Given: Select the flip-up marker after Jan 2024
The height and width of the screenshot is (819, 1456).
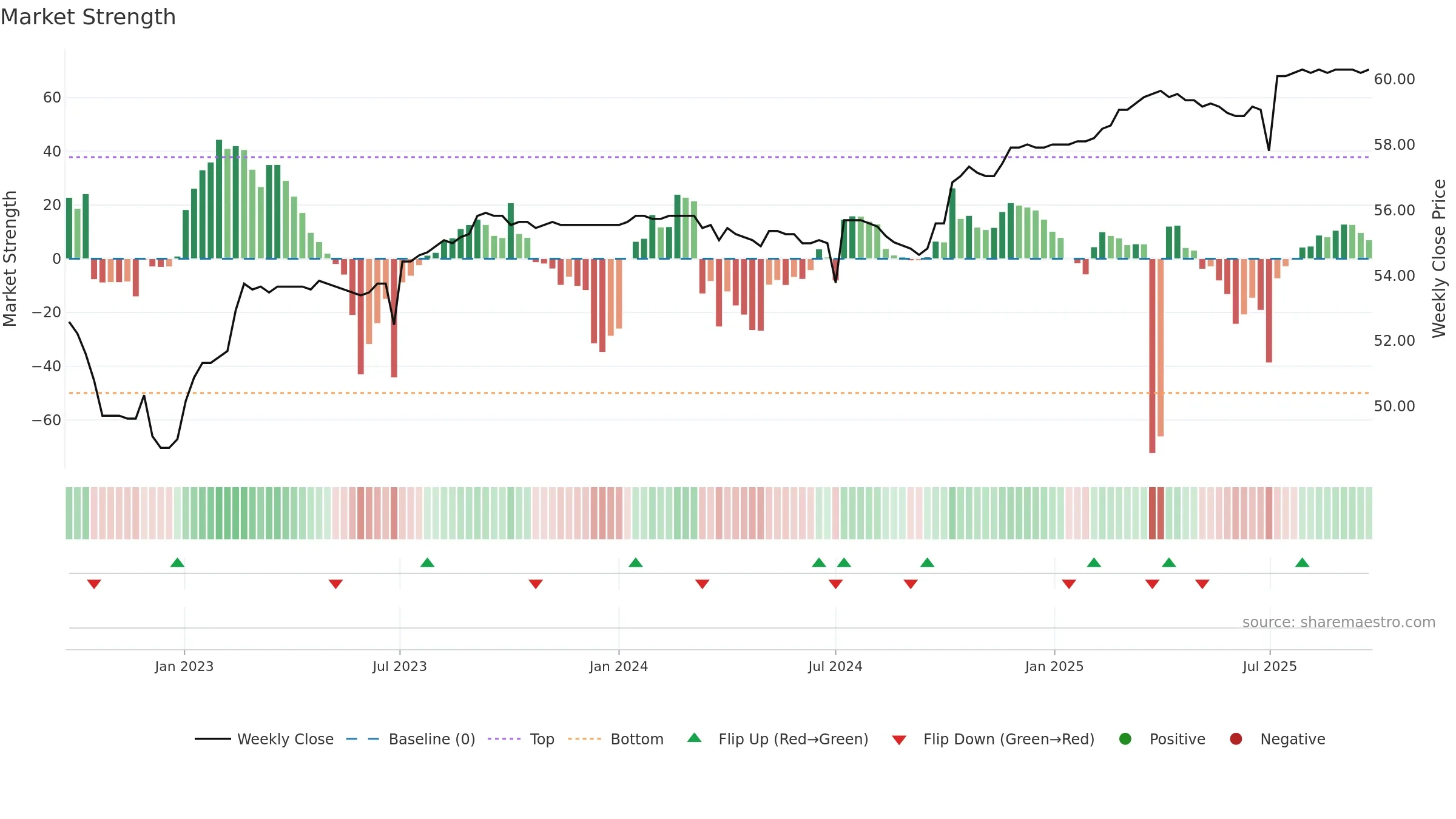Looking at the screenshot, I should pyautogui.click(x=636, y=562).
